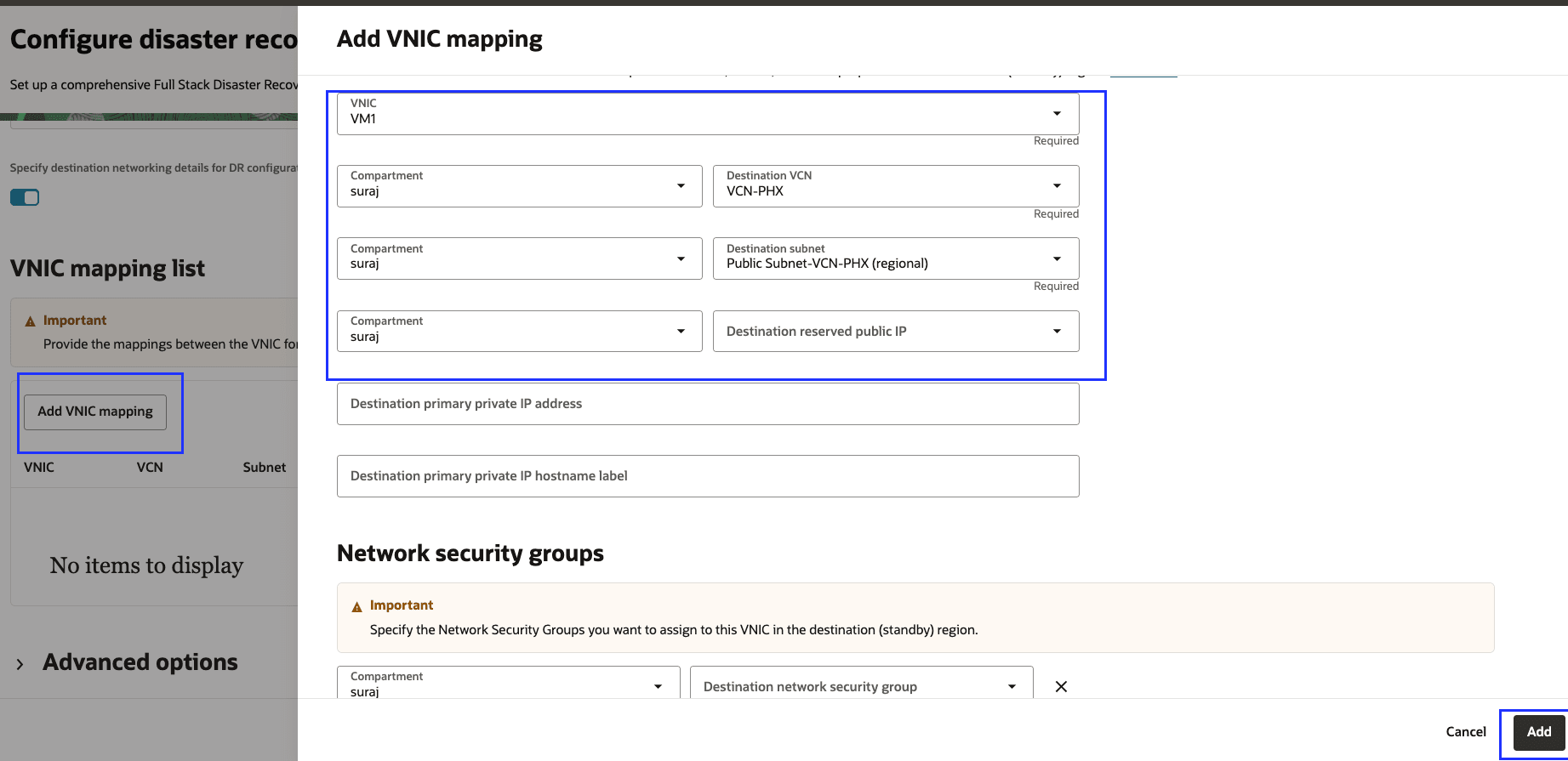Click Destination primary private IP hostname label field

click(708, 476)
